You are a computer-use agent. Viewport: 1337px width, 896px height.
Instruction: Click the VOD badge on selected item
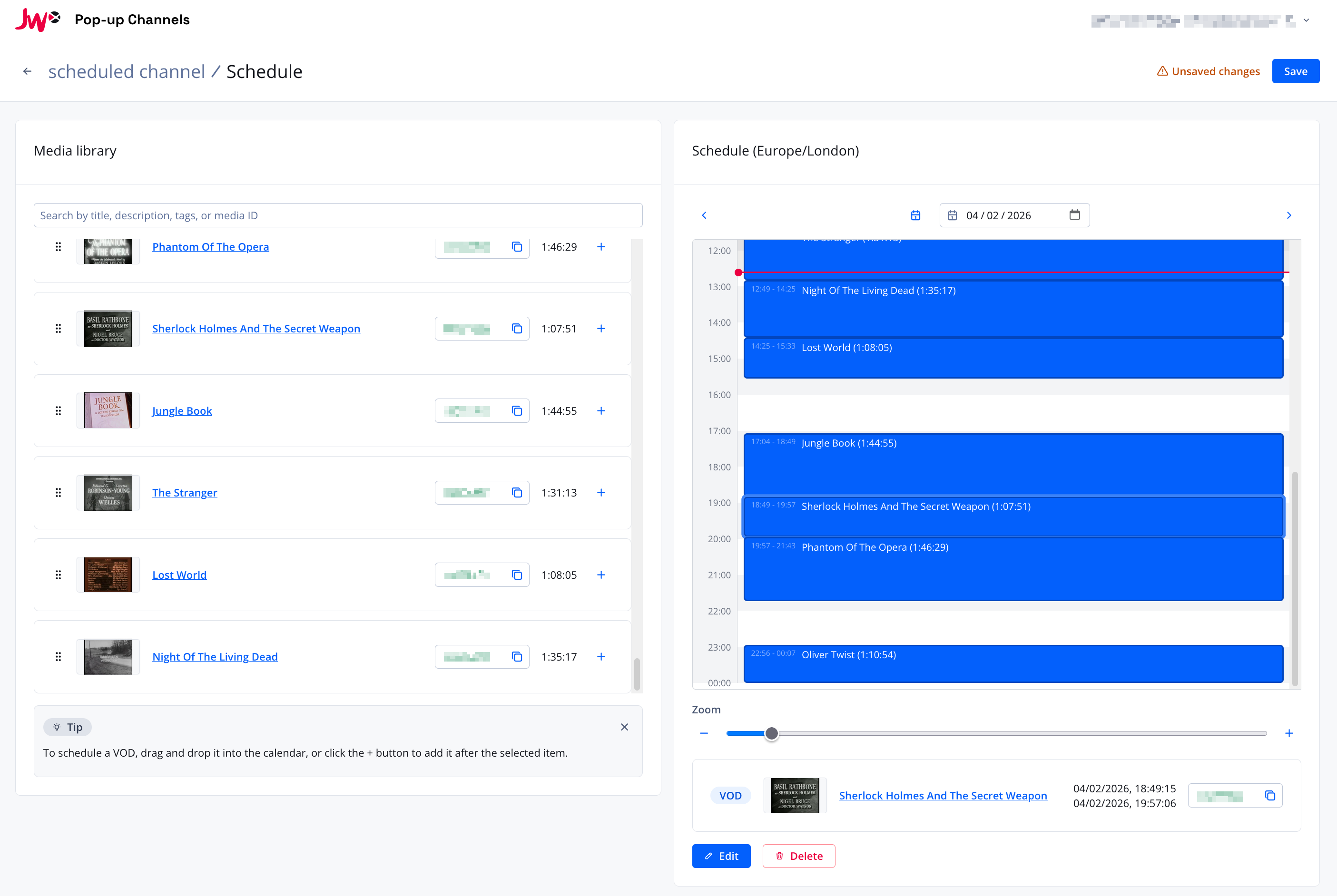pyautogui.click(x=730, y=796)
